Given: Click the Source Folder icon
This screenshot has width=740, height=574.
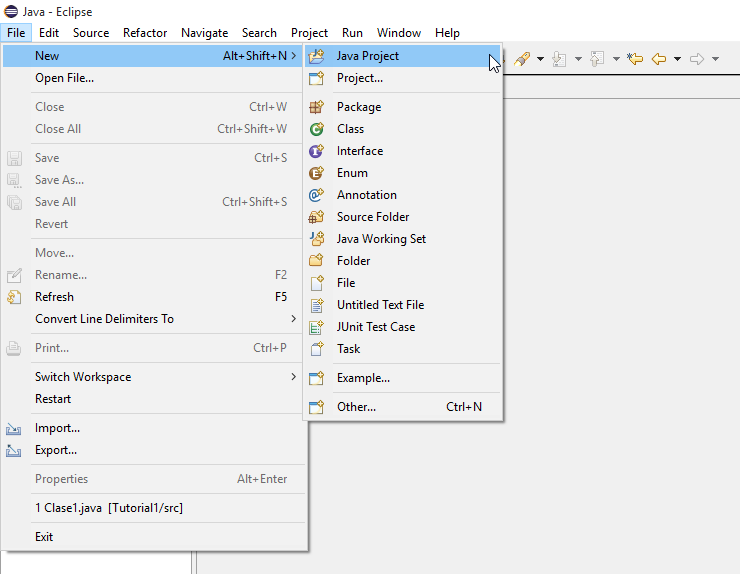Looking at the screenshot, I should pyautogui.click(x=316, y=217).
